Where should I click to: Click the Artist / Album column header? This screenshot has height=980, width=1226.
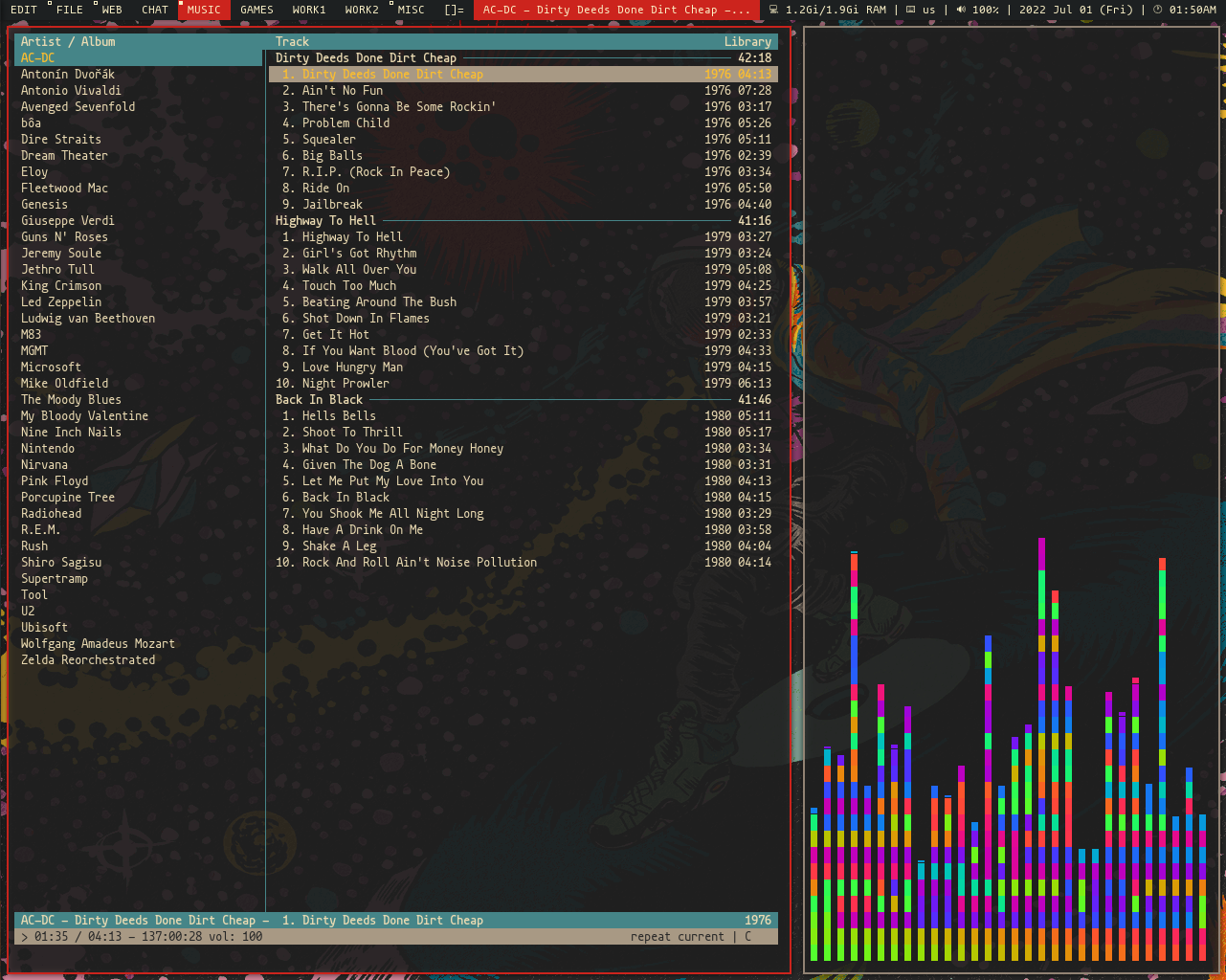point(68,42)
